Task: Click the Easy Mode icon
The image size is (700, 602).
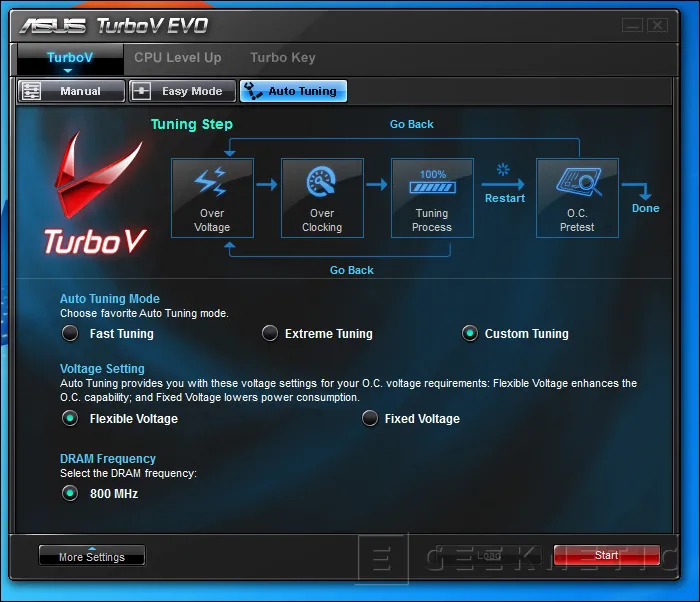Action: click(142, 91)
